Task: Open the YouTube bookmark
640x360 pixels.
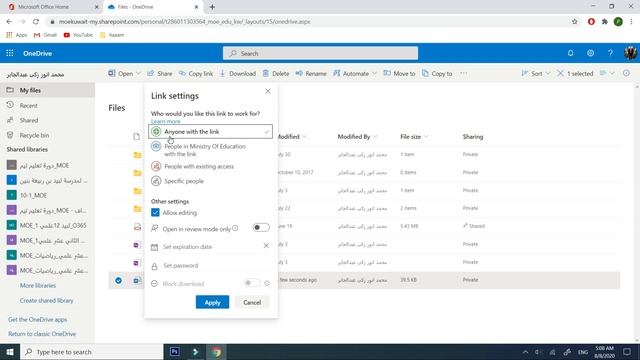Action: click(78, 35)
